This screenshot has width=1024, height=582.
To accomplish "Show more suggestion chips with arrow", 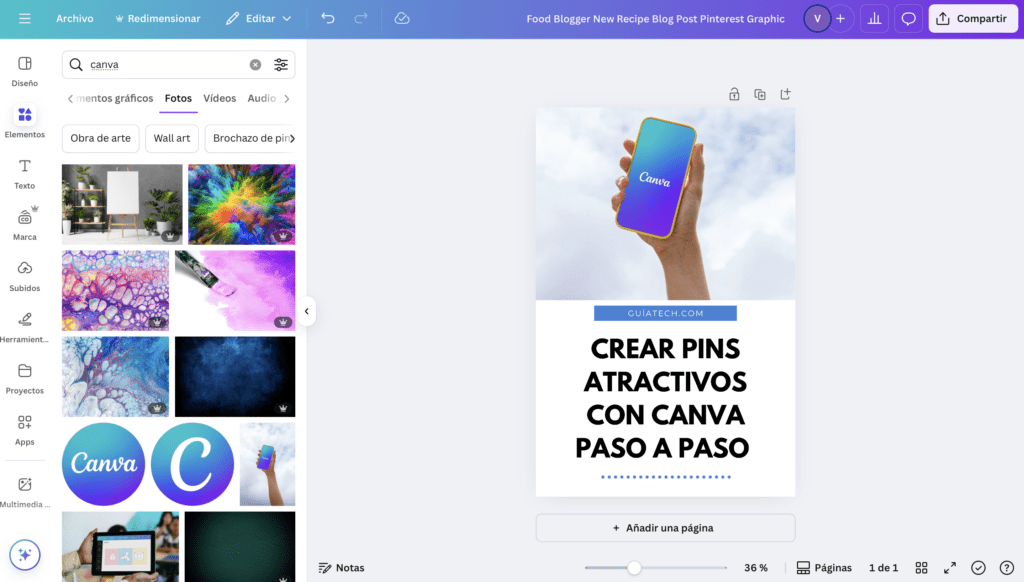I will point(292,138).
